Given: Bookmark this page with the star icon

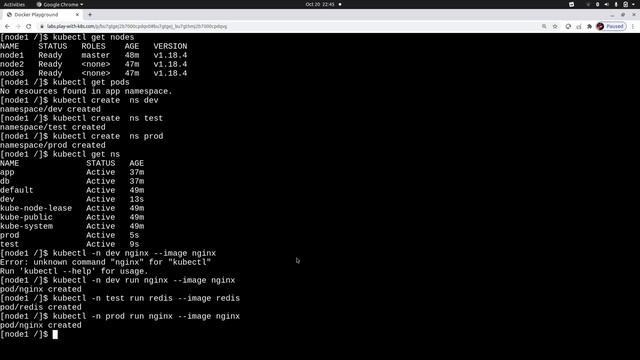Looking at the screenshot, I should (555, 27).
